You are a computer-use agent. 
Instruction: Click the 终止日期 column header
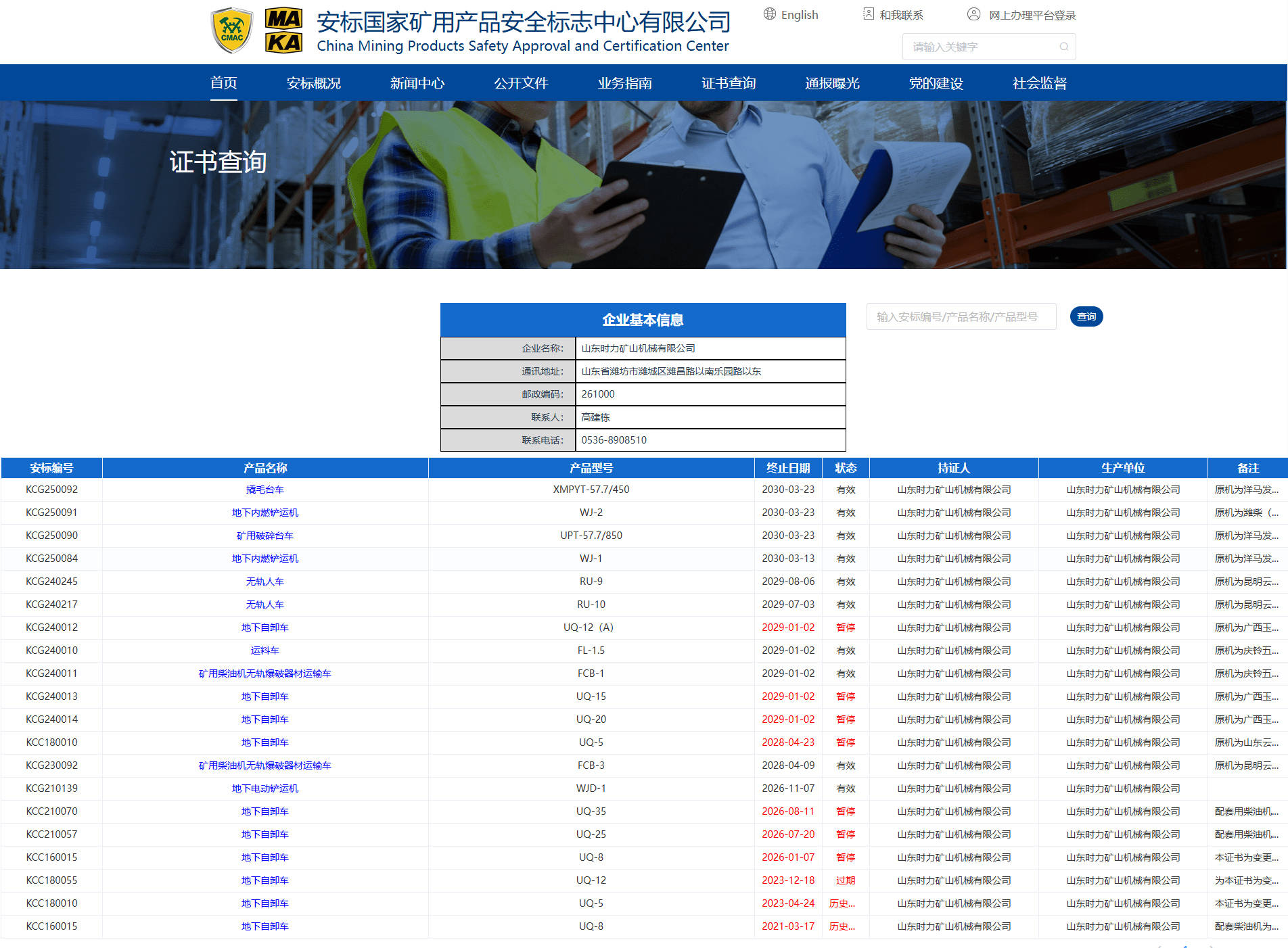[x=787, y=468]
